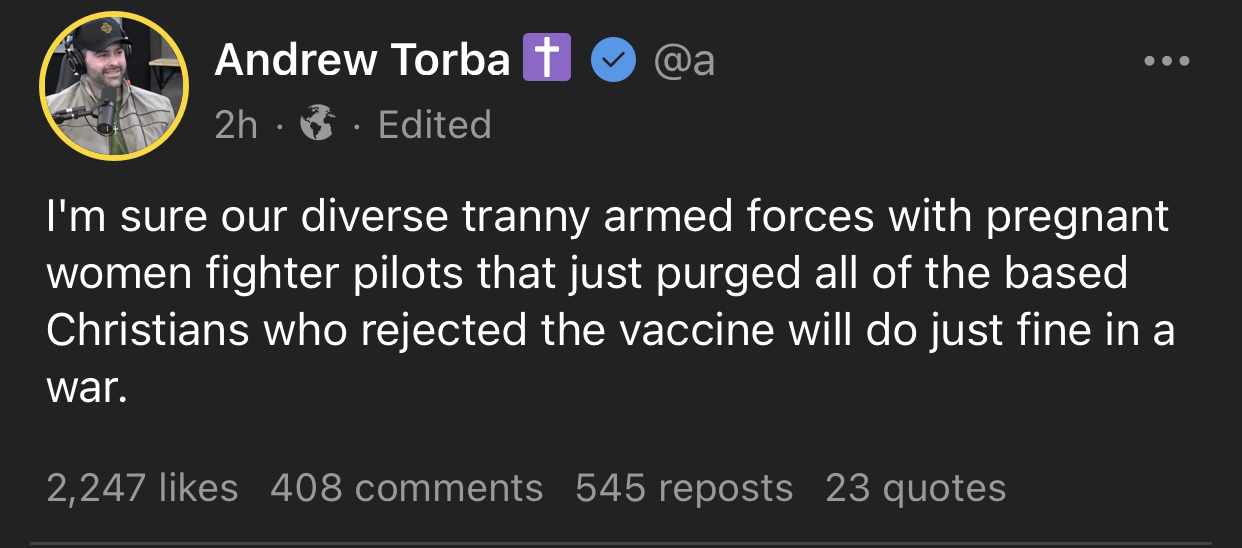View edit history via Edited label
1242x548 pixels.
435,125
